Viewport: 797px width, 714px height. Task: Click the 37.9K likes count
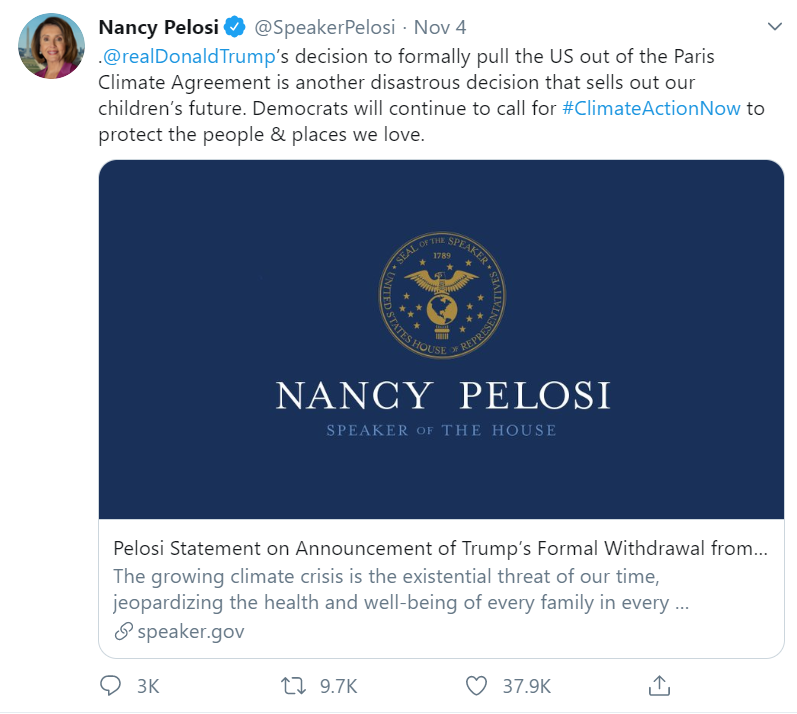pos(526,686)
